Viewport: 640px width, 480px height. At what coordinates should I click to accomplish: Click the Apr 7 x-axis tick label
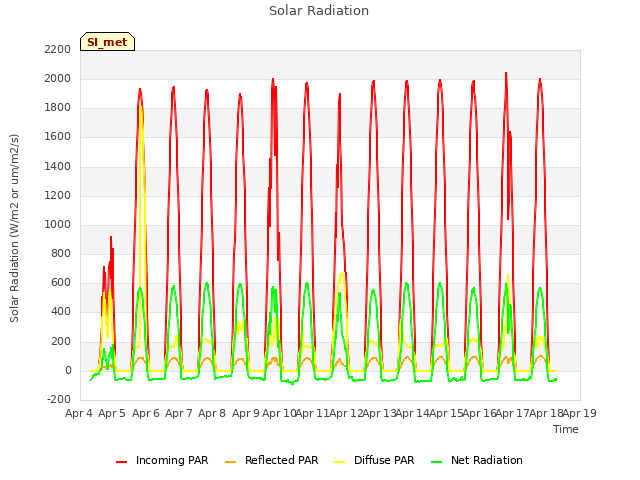(x=179, y=413)
